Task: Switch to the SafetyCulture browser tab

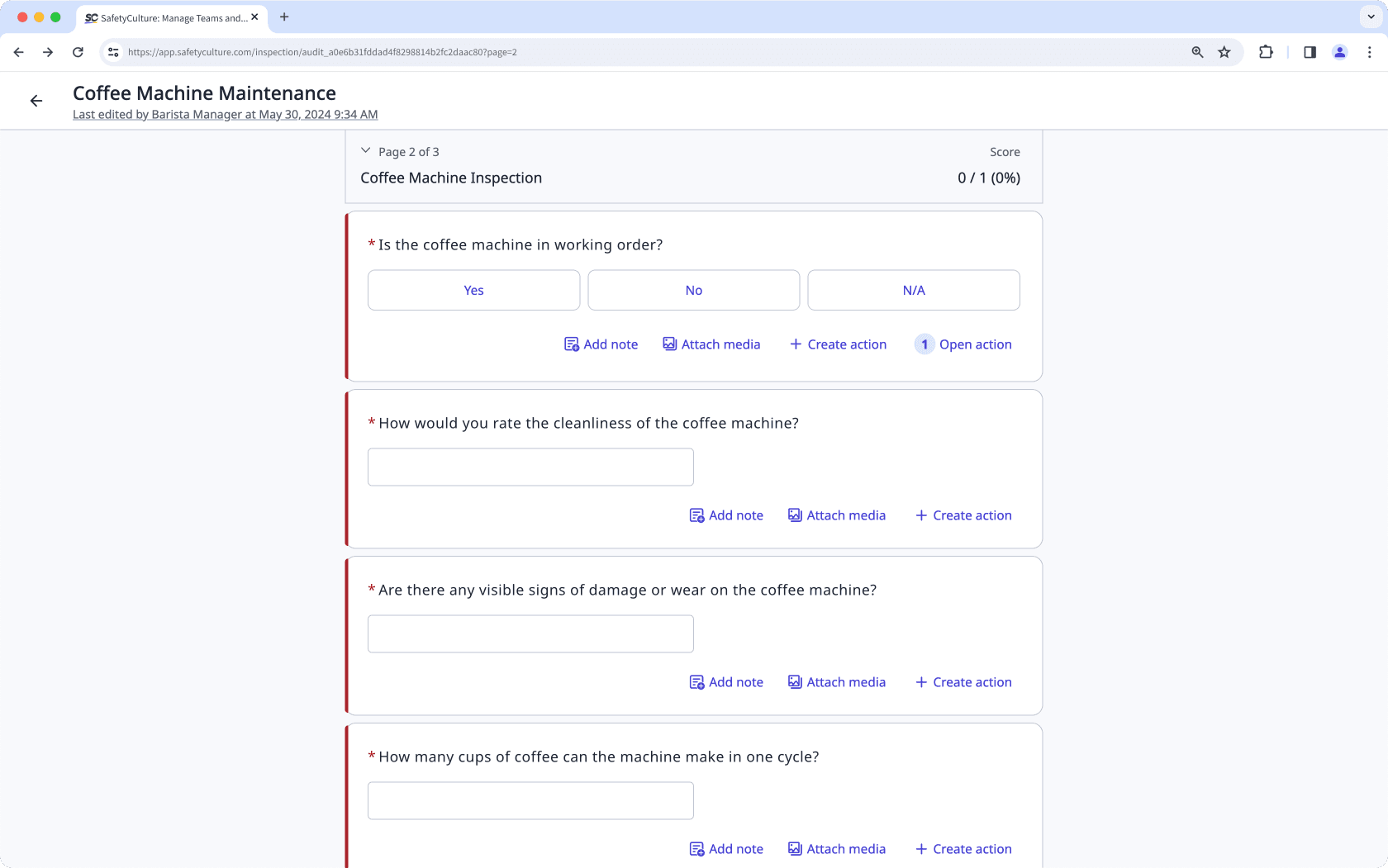Action: (165, 17)
